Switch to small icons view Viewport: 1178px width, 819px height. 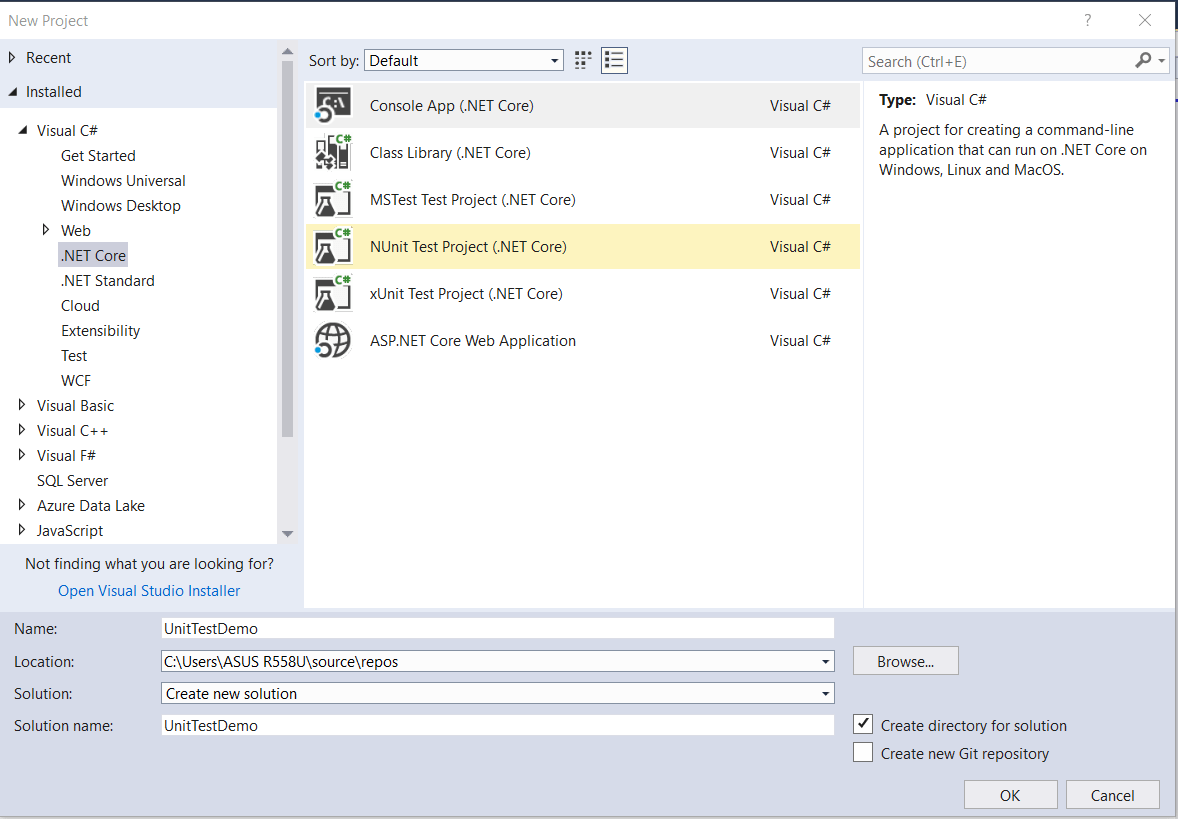pos(583,60)
